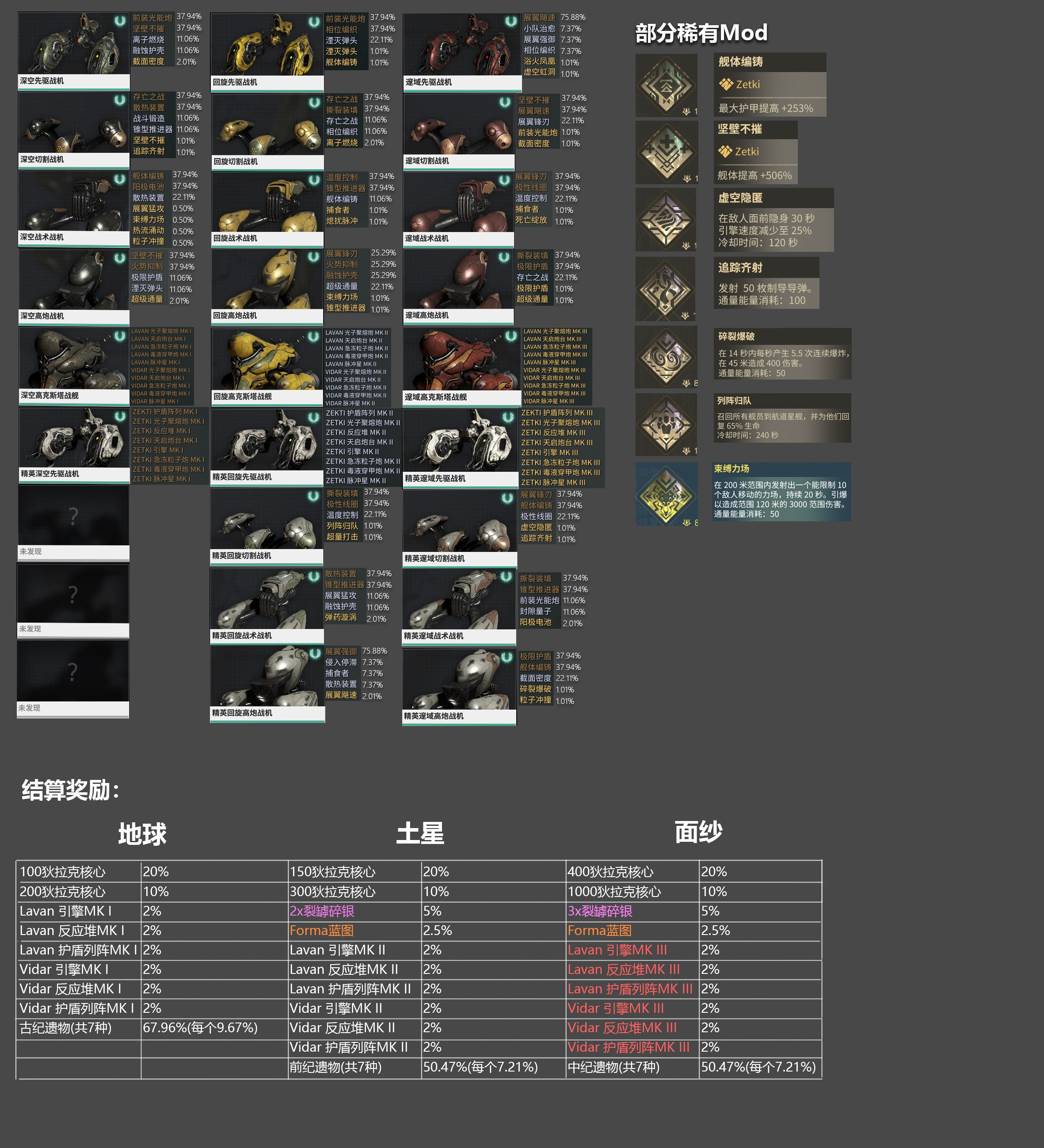
Task: Click the 舰体提高 +506% description
Action: point(754,175)
